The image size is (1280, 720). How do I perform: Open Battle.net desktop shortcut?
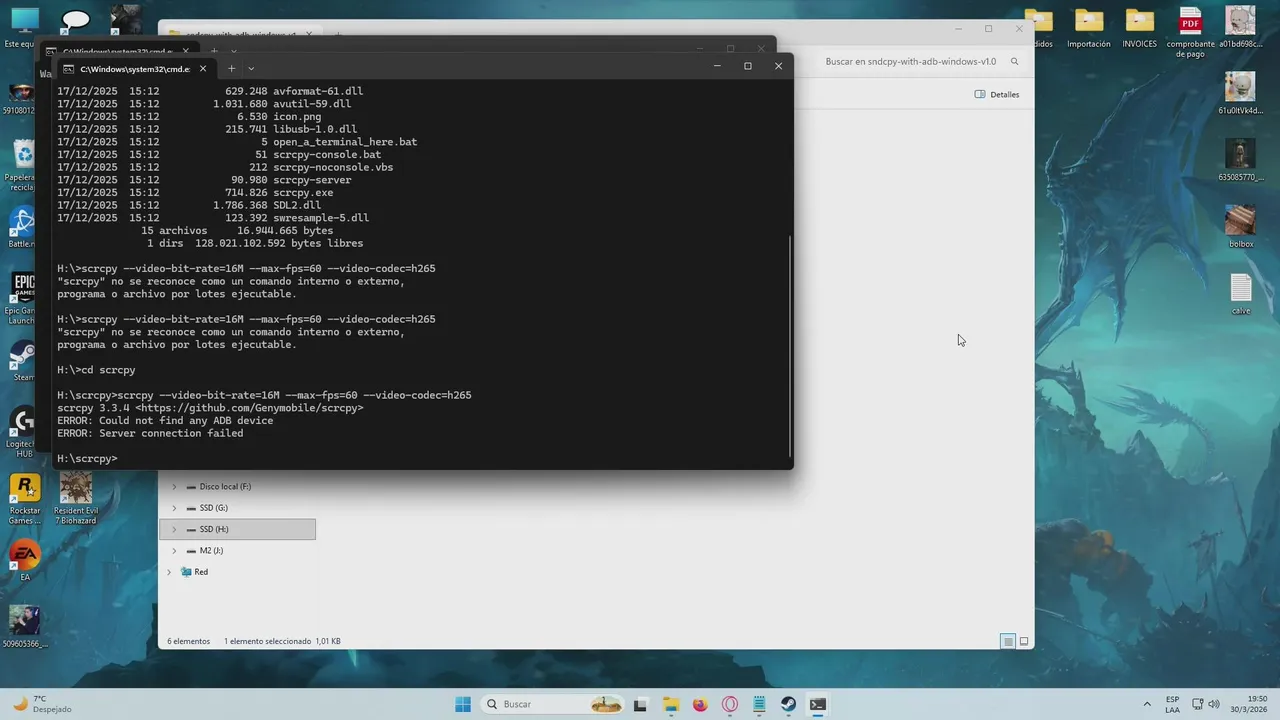[x=24, y=228]
